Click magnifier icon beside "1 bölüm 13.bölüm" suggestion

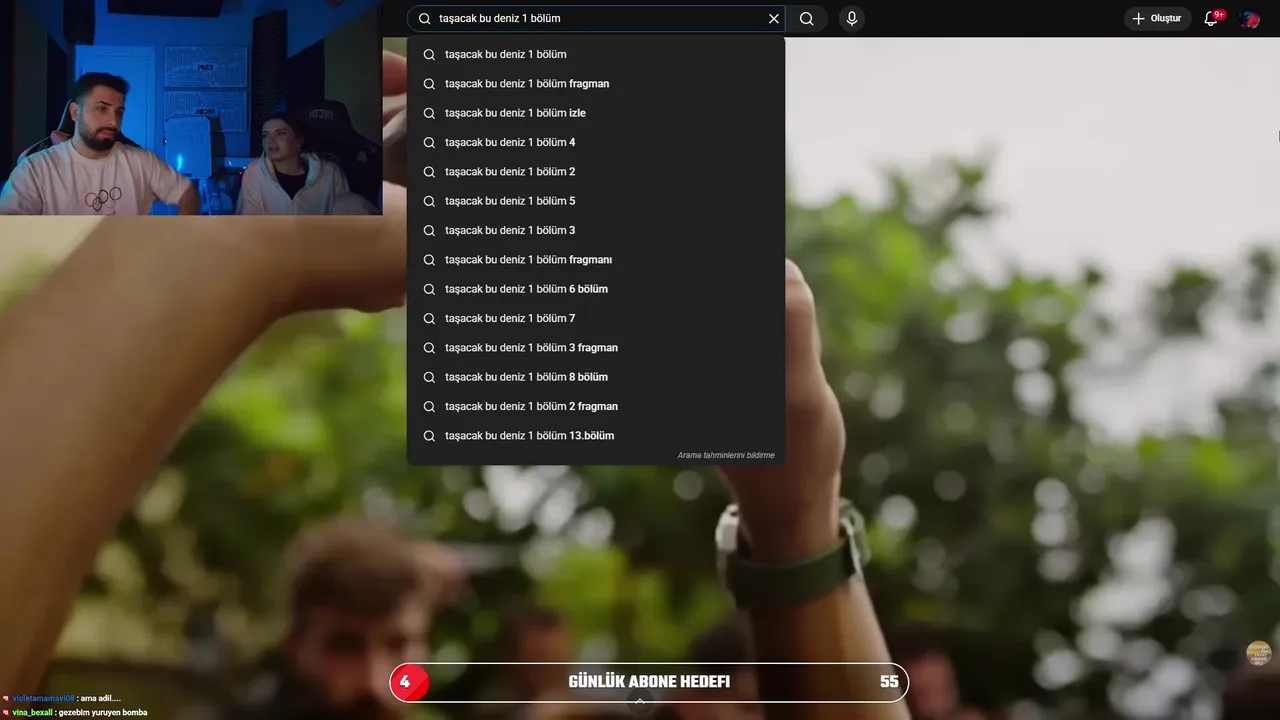pos(429,436)
